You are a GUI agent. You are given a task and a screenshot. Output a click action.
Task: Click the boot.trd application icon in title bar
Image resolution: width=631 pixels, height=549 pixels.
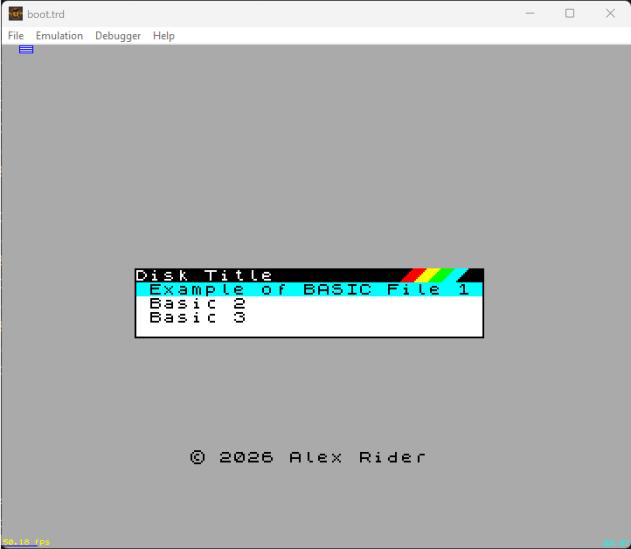pos(16,13)
